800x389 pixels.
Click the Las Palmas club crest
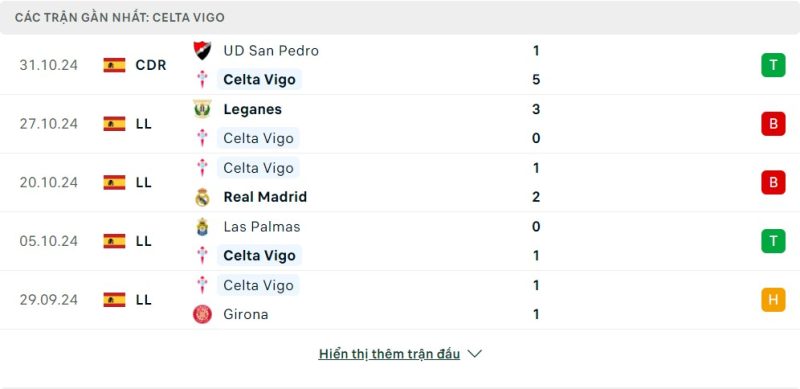pos(202,227)
